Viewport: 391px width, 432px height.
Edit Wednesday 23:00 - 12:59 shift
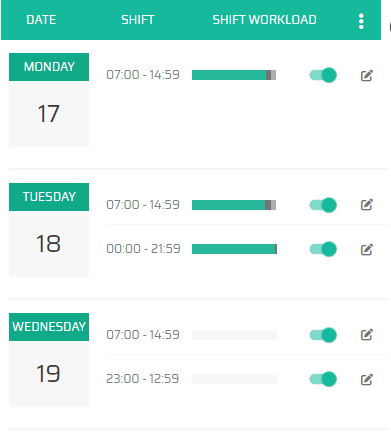pyautogui.click(x=367, y=379)
